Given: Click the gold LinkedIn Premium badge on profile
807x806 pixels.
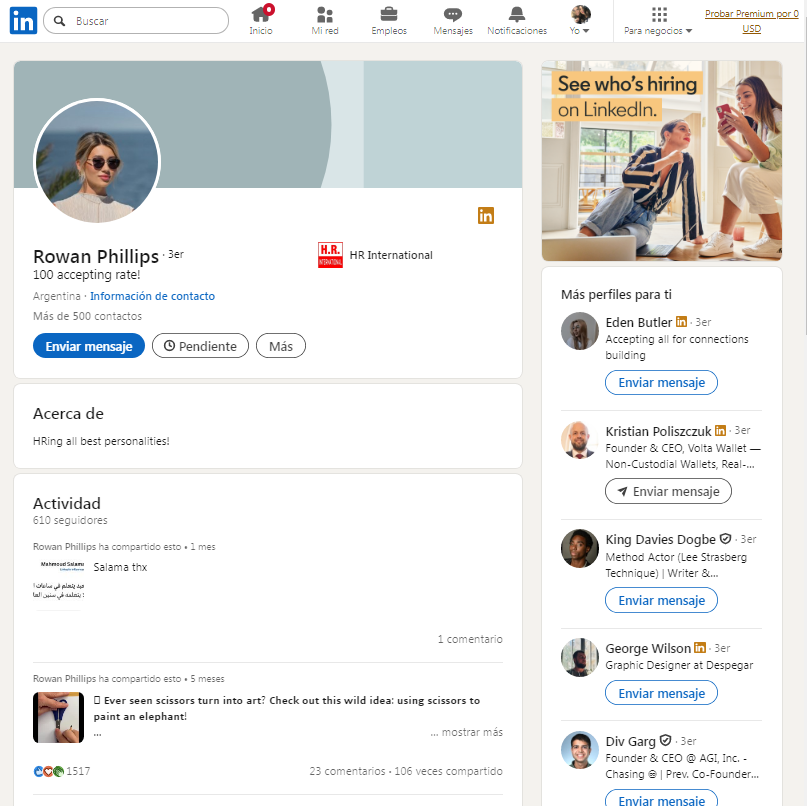Looking at the screenshot, I should [486, 215].
